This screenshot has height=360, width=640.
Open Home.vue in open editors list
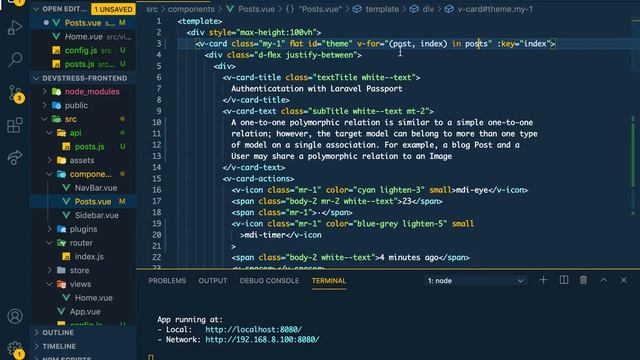[83, 37]
